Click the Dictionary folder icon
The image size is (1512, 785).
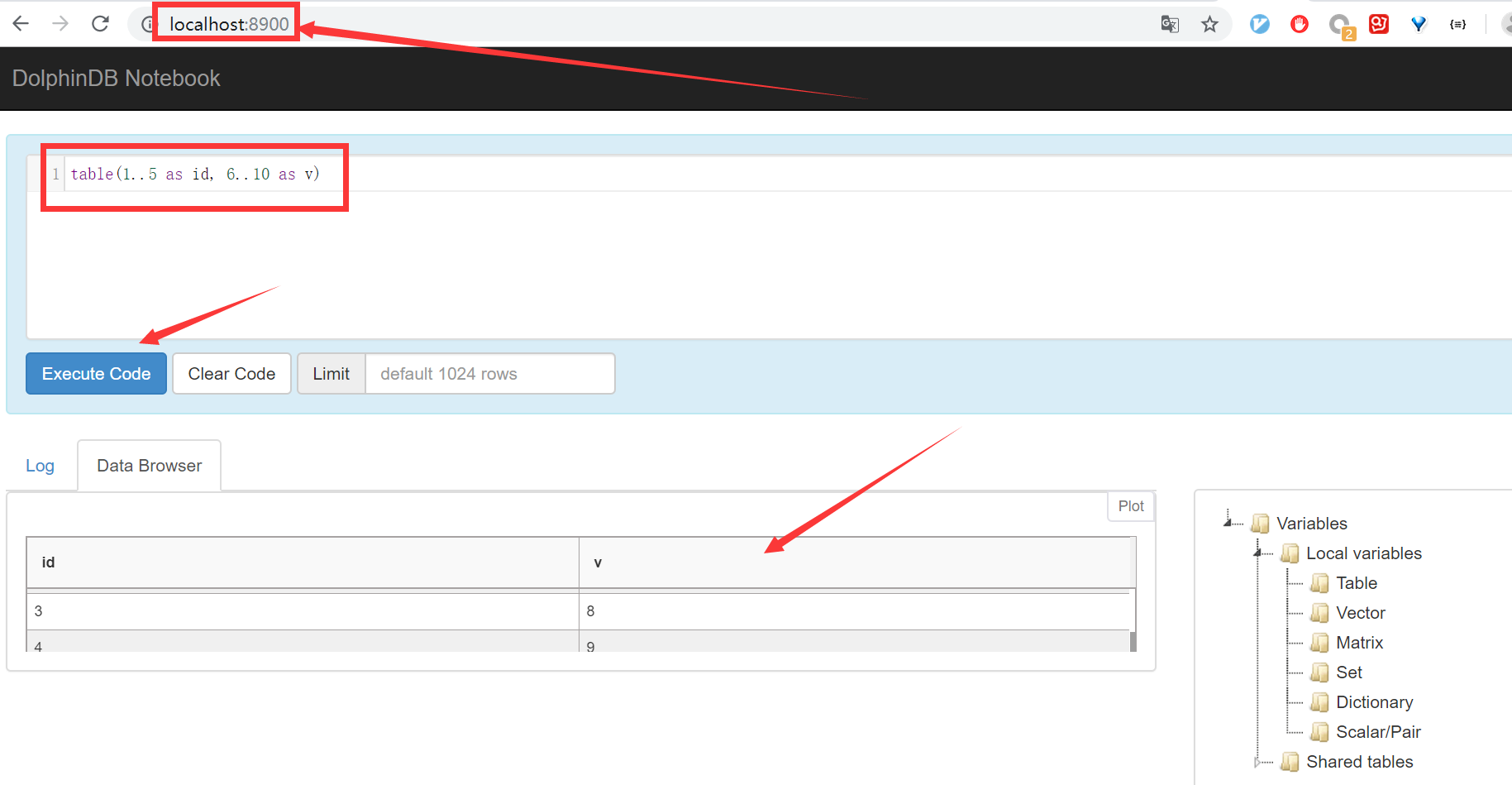1319,702
